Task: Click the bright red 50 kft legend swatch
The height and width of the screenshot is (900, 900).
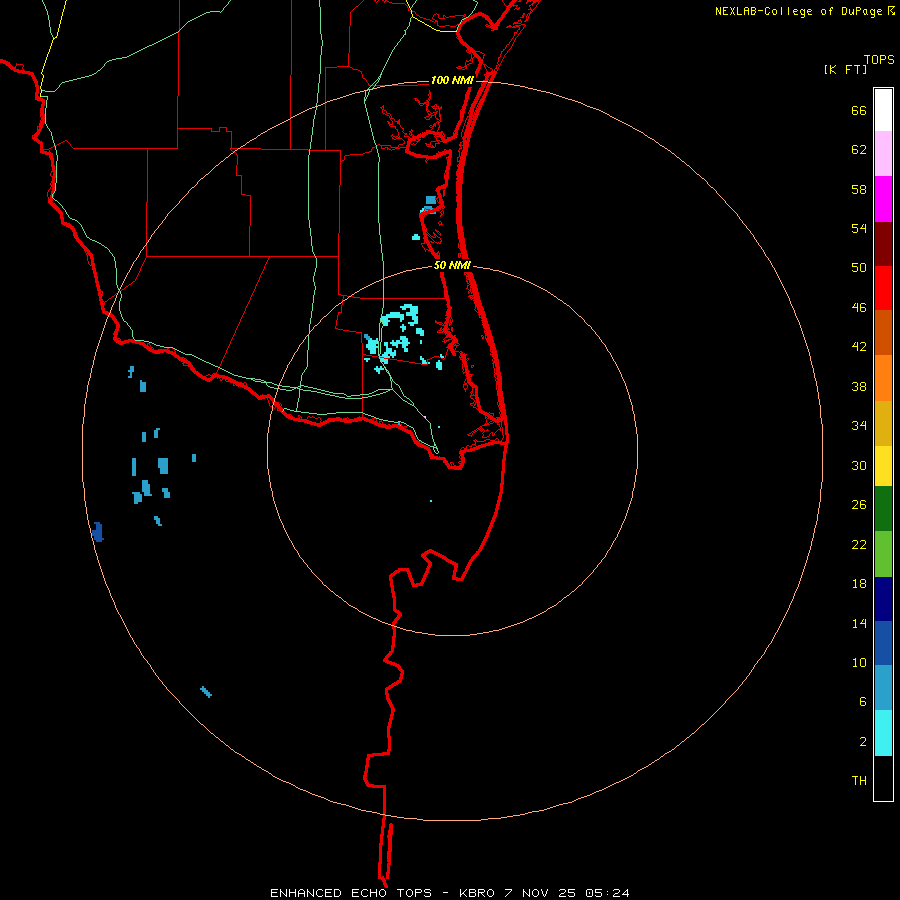Action: (883, 288)
